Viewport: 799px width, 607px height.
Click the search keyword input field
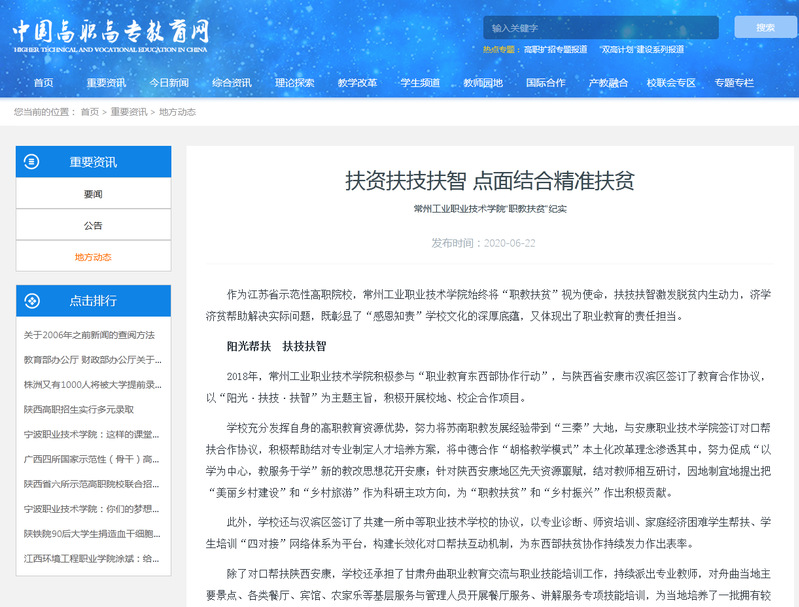tap(600, 28)
